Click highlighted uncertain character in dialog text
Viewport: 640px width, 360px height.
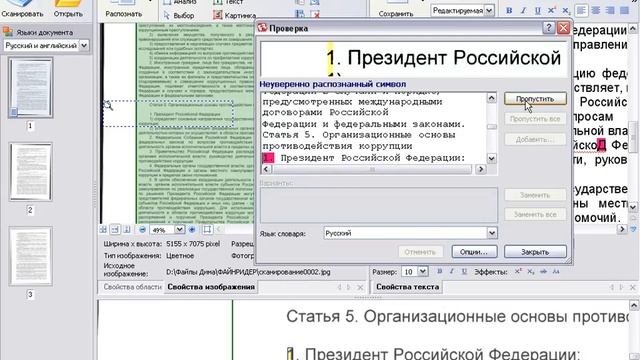pos(268,158)
